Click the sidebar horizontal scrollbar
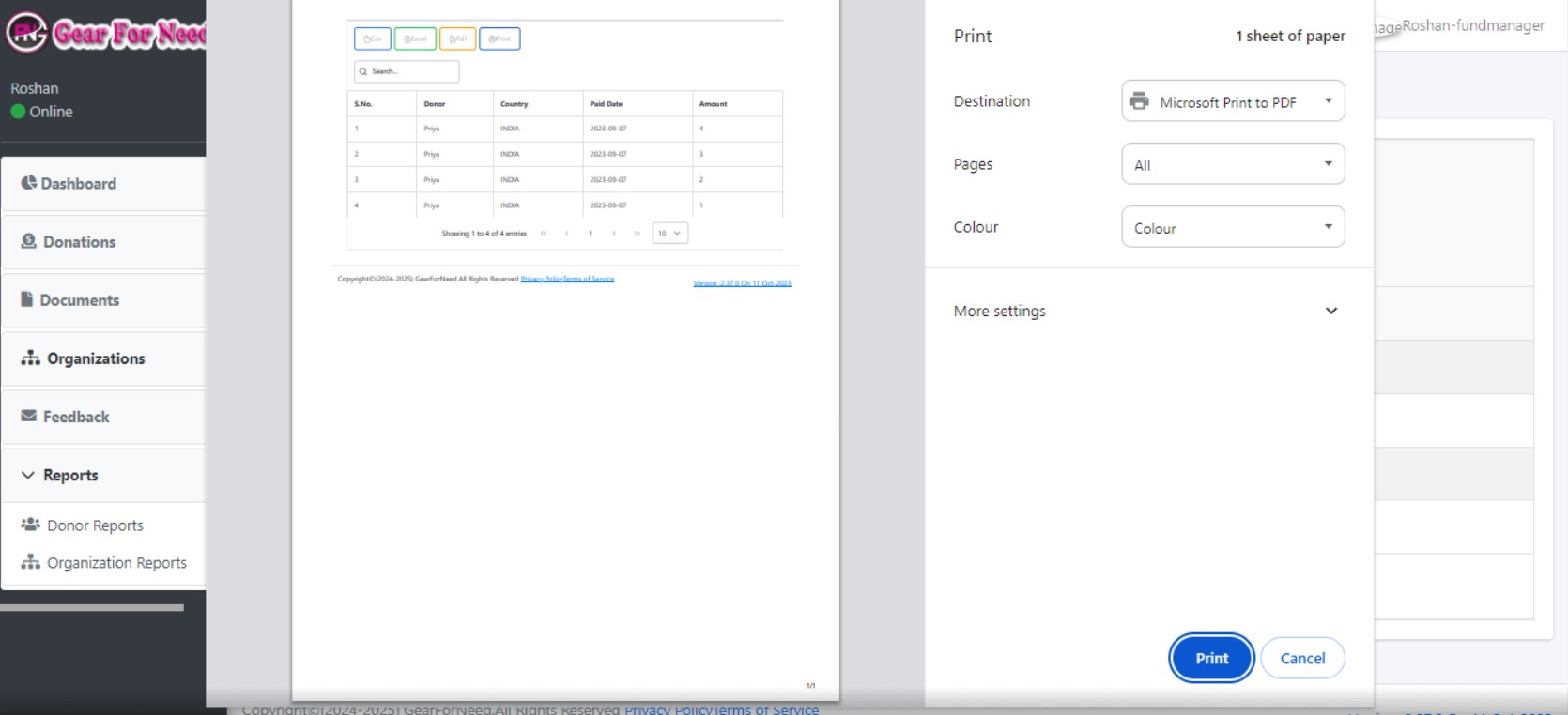 point(92,608)
